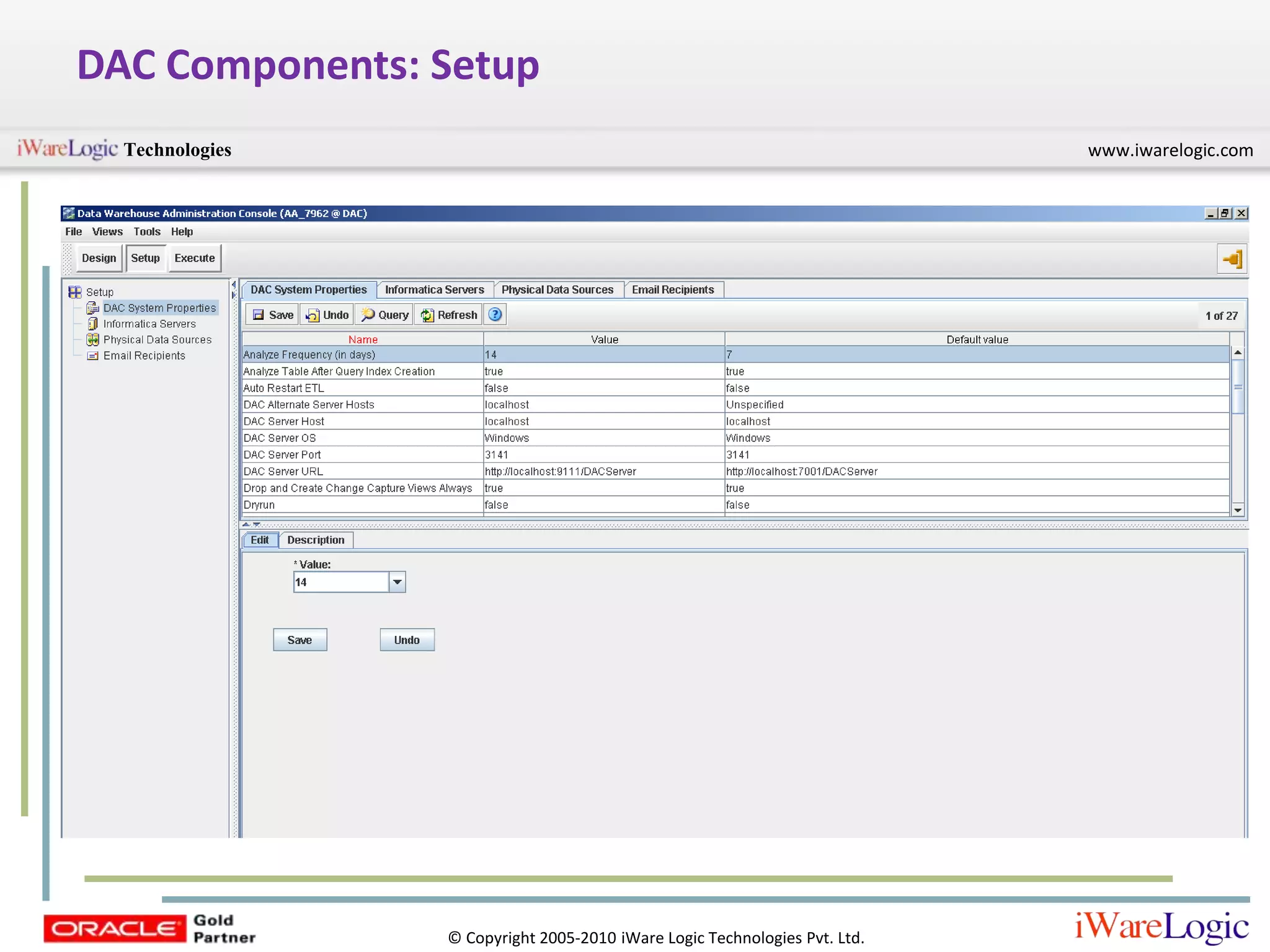The width and height of the screenshot is (1270, 952).
Task: Click the Physical Data Sources tree icon
Action: coord(92,340)
